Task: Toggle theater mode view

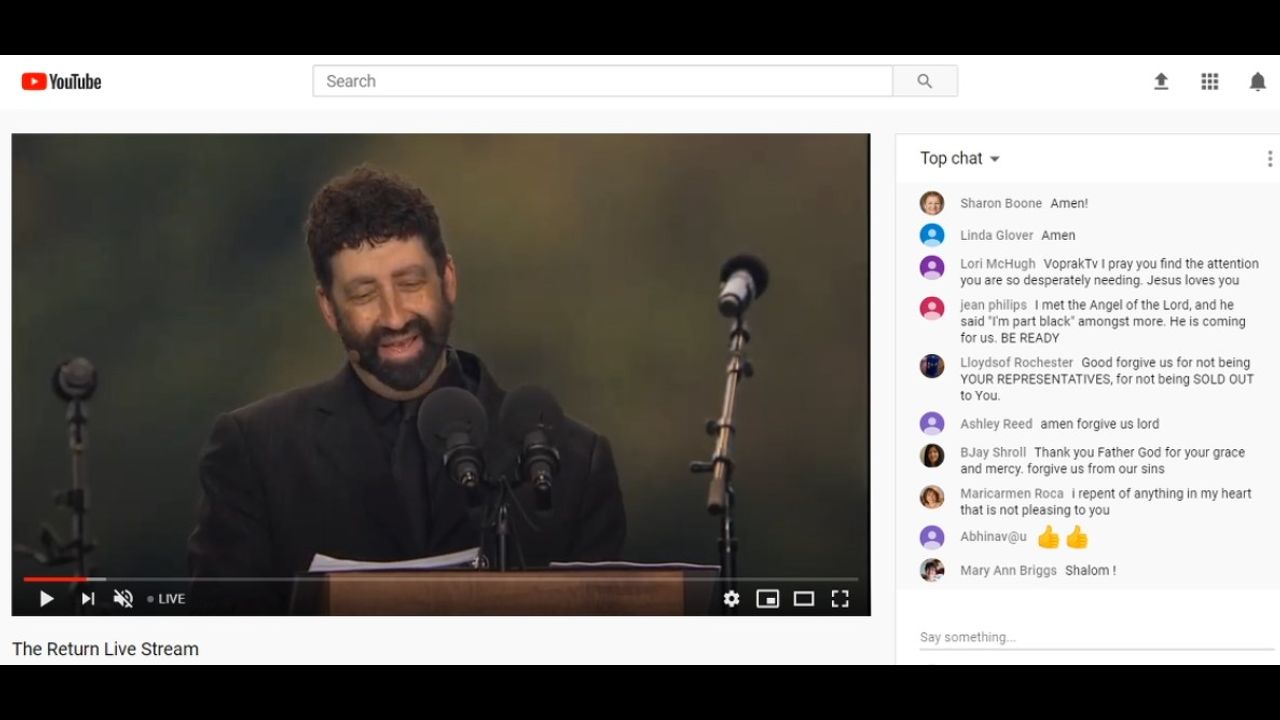Action: 803,599
